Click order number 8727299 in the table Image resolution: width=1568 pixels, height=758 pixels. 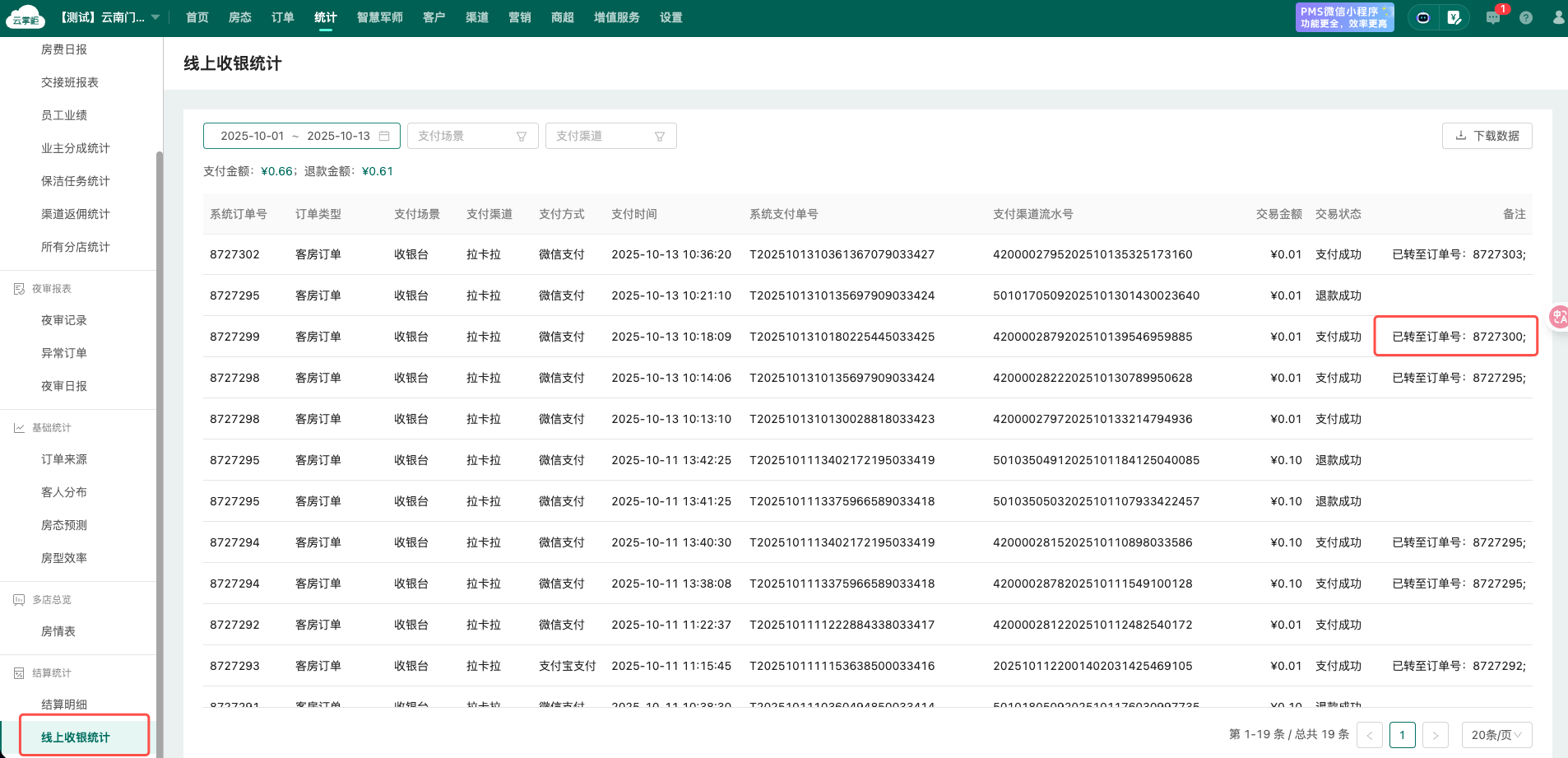pos(234,337)
